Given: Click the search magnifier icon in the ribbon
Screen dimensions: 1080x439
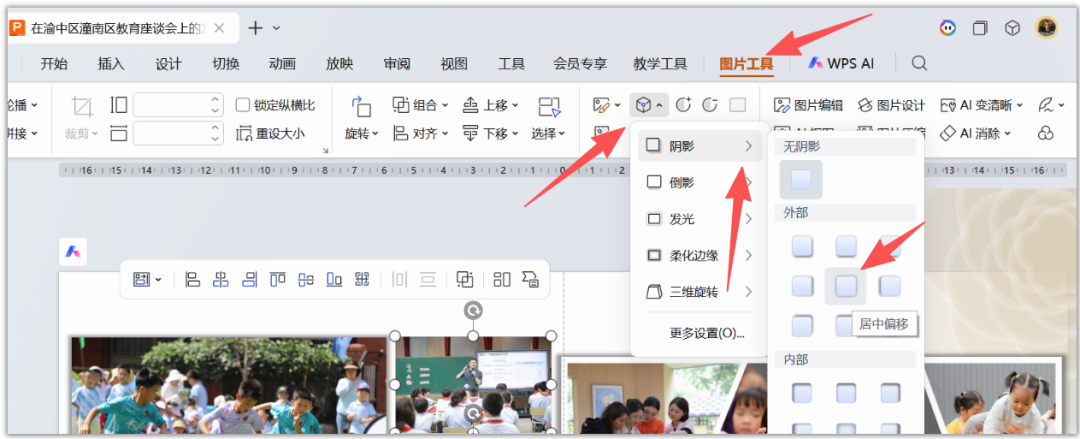Looking at the screenshot, I should tap(919, 63).
